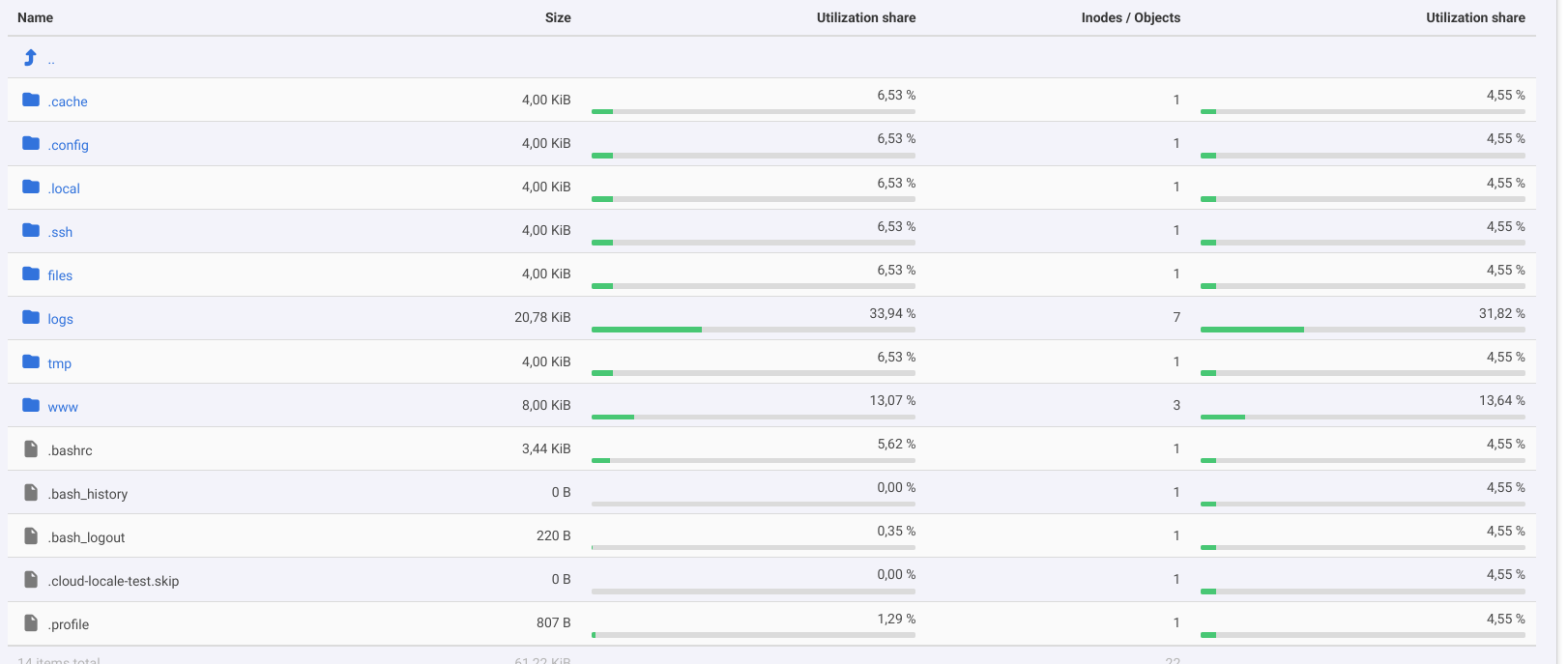Open the .config folder link
The height and width of the screenshot is (664, 1568).
coord(69,145)
